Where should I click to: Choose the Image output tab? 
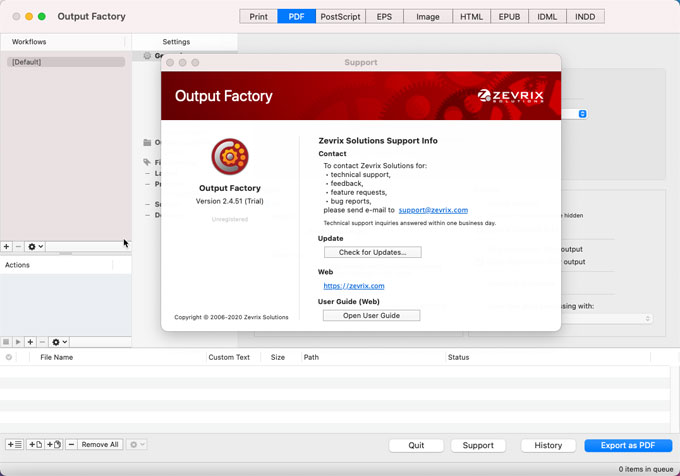click(x=428, y=16)
